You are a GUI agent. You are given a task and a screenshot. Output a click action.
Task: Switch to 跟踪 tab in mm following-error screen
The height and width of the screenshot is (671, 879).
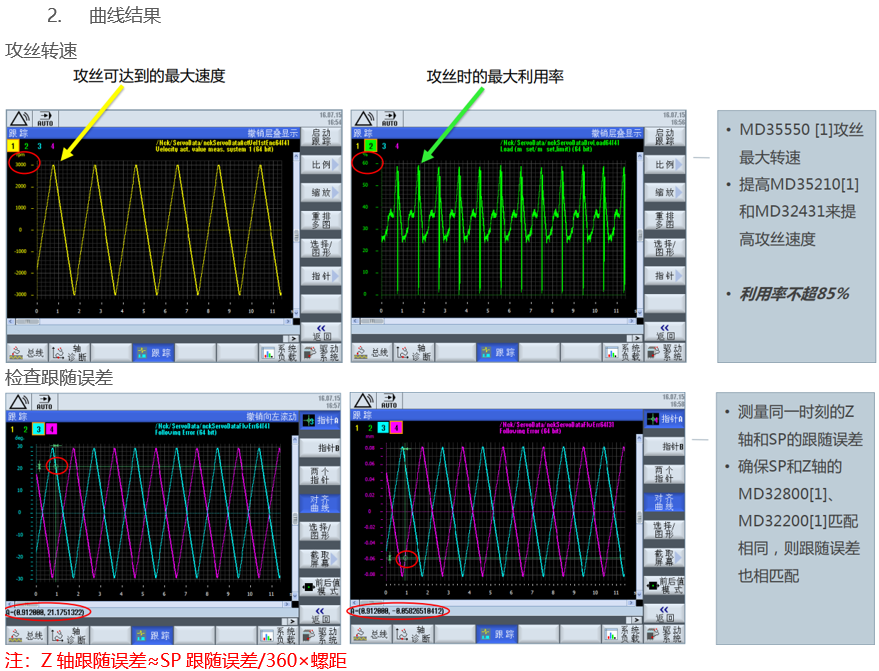[497, 634]
